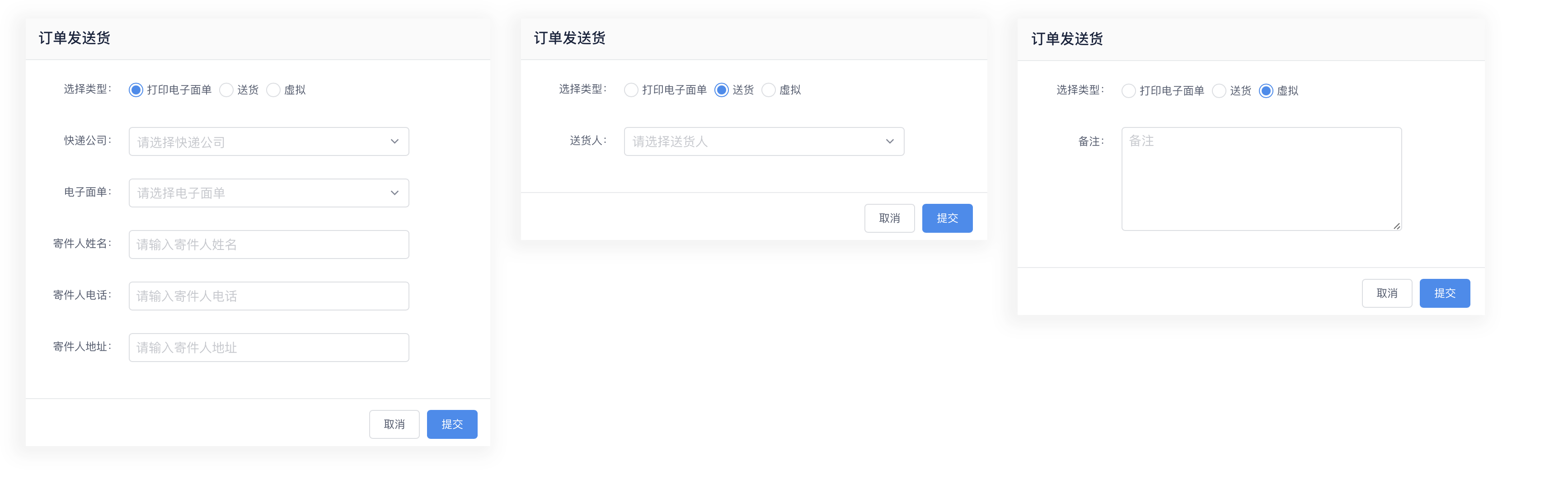
Task: Click resize handle of 备注 textarea
Action: click(x=1397, y=226)
